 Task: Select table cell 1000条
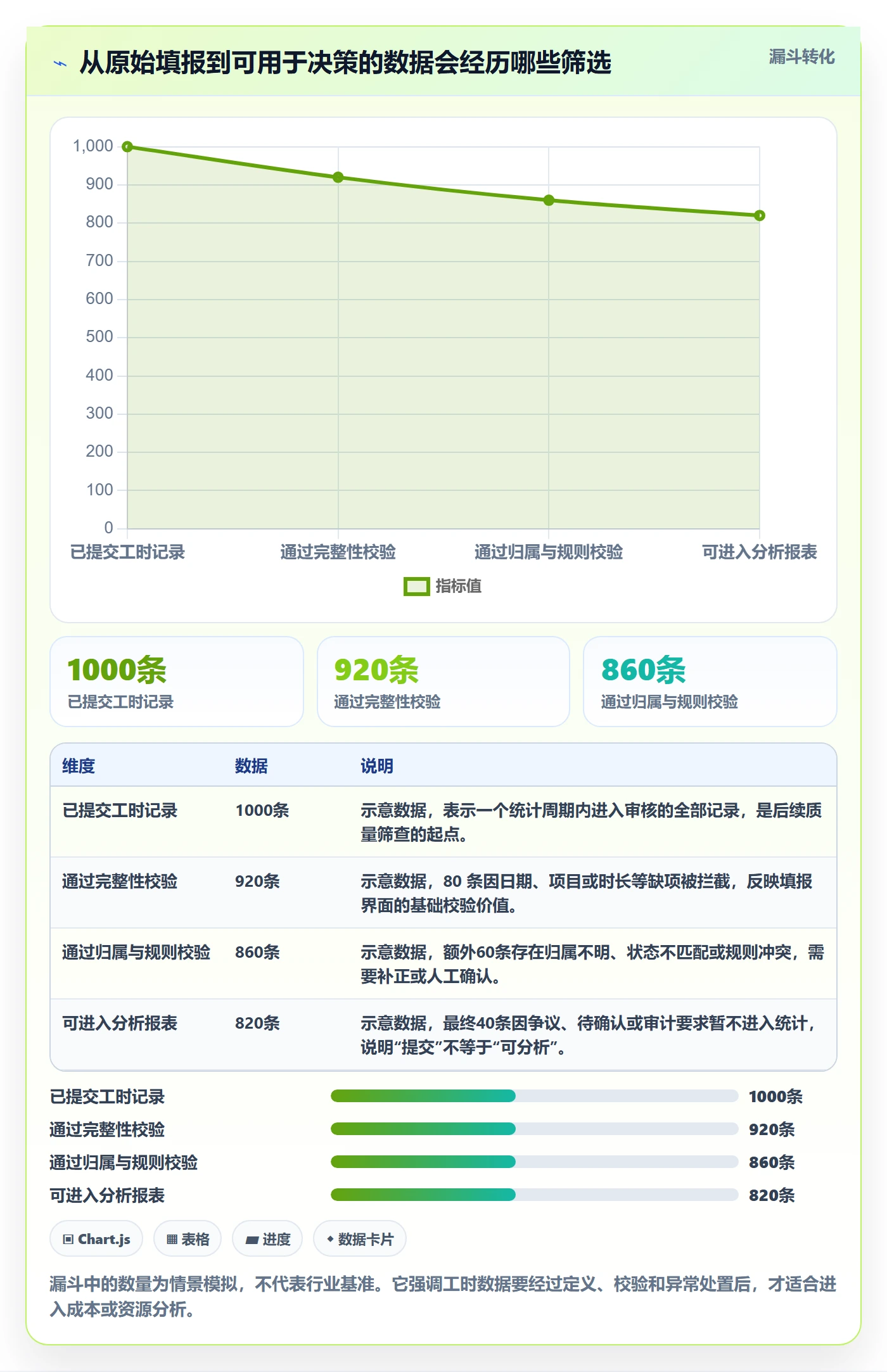(x=262, y=811)
